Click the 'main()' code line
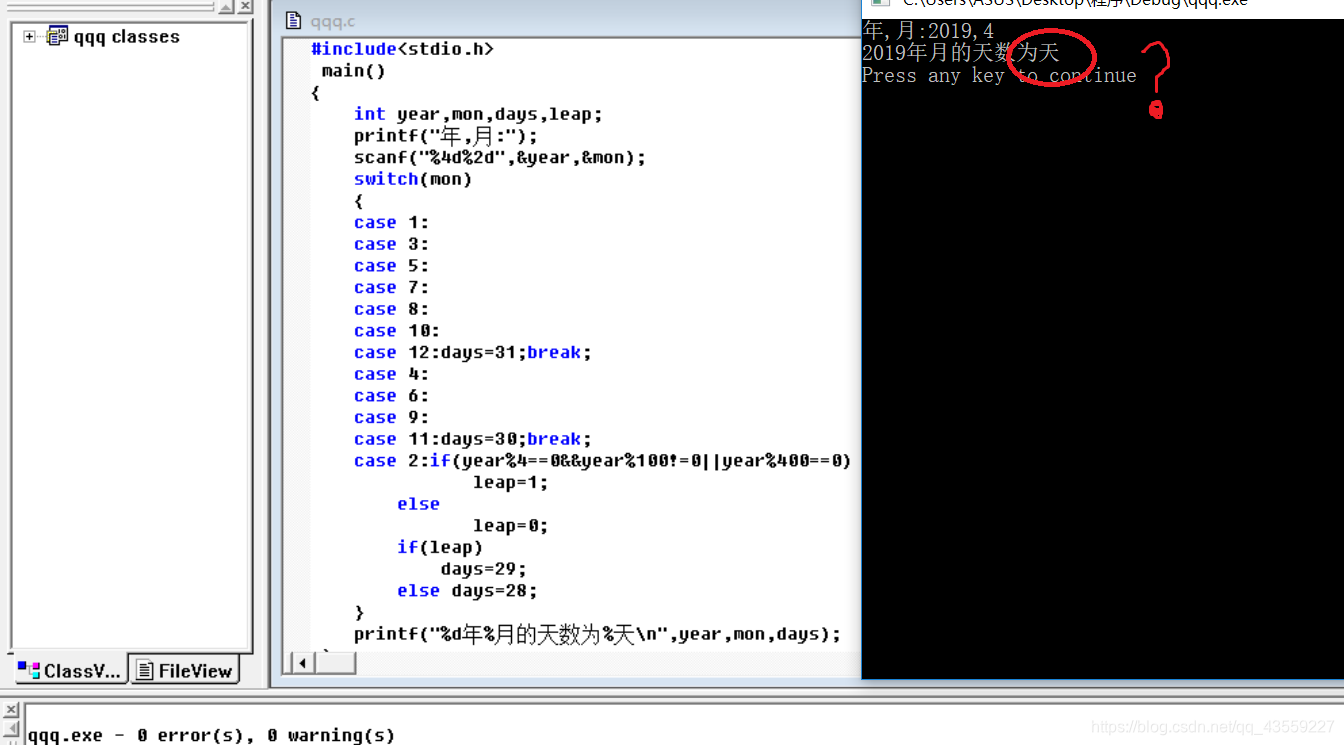Image resolution: width=1344 pixels, height=745 pixels. (353, 71)
